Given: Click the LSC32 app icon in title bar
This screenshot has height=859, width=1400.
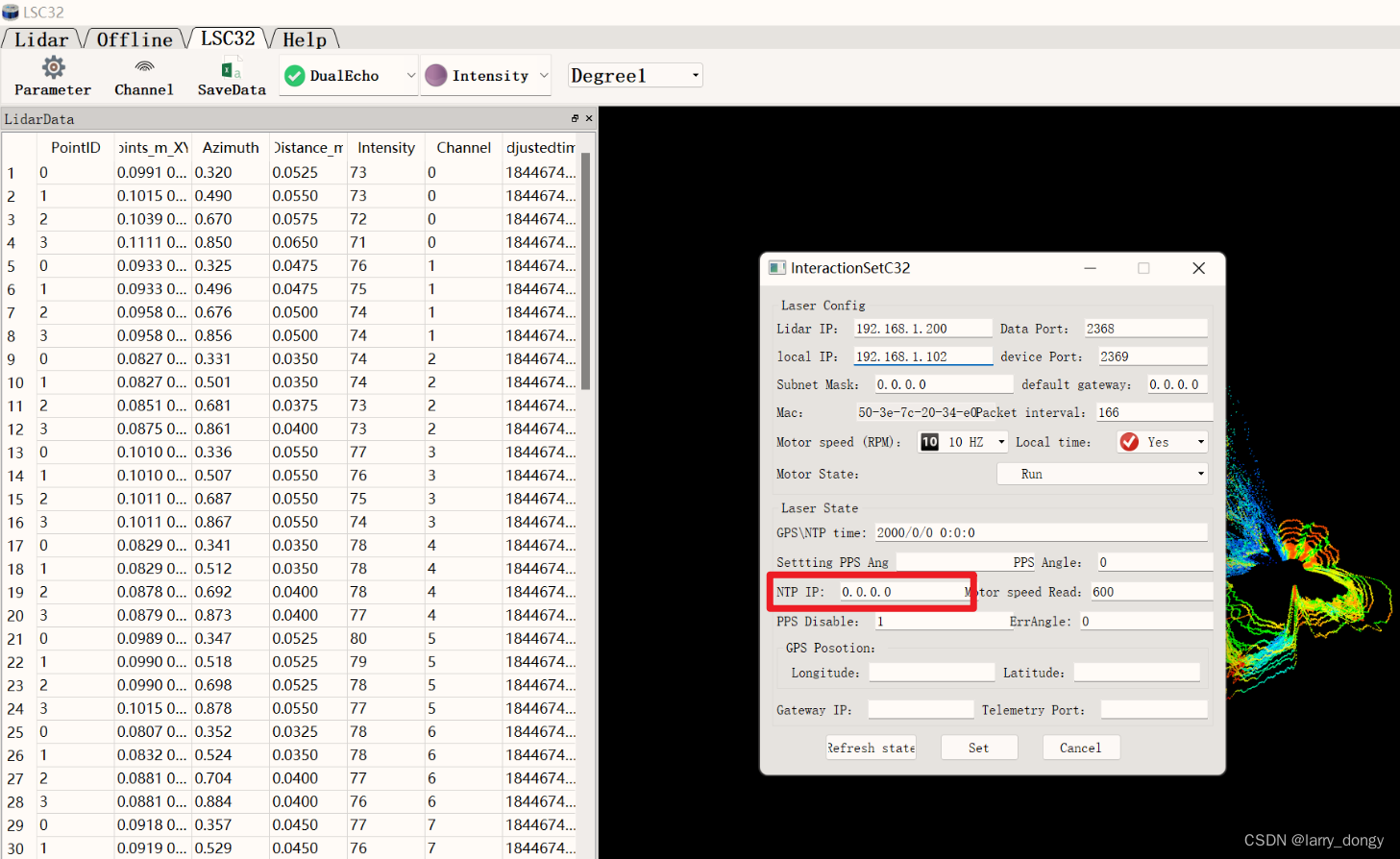Looking at the screenshot, I should [x=11, y=12].
